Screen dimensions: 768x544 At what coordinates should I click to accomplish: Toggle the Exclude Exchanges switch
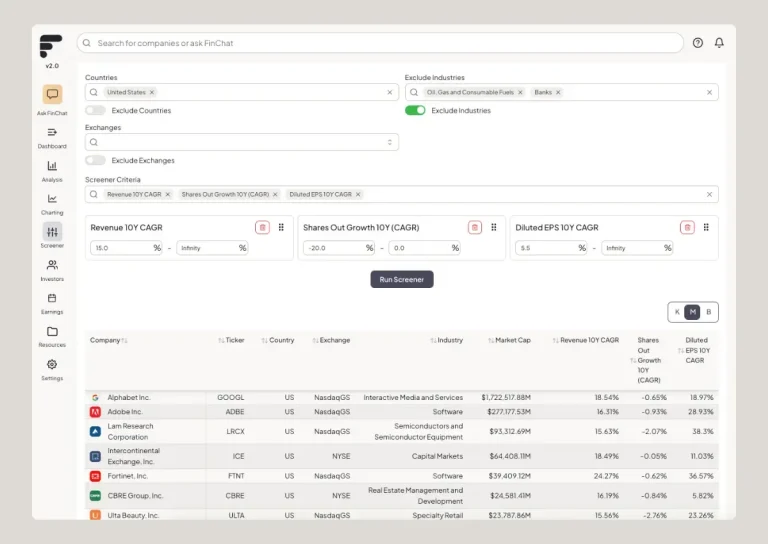click(x=95, y=160)
